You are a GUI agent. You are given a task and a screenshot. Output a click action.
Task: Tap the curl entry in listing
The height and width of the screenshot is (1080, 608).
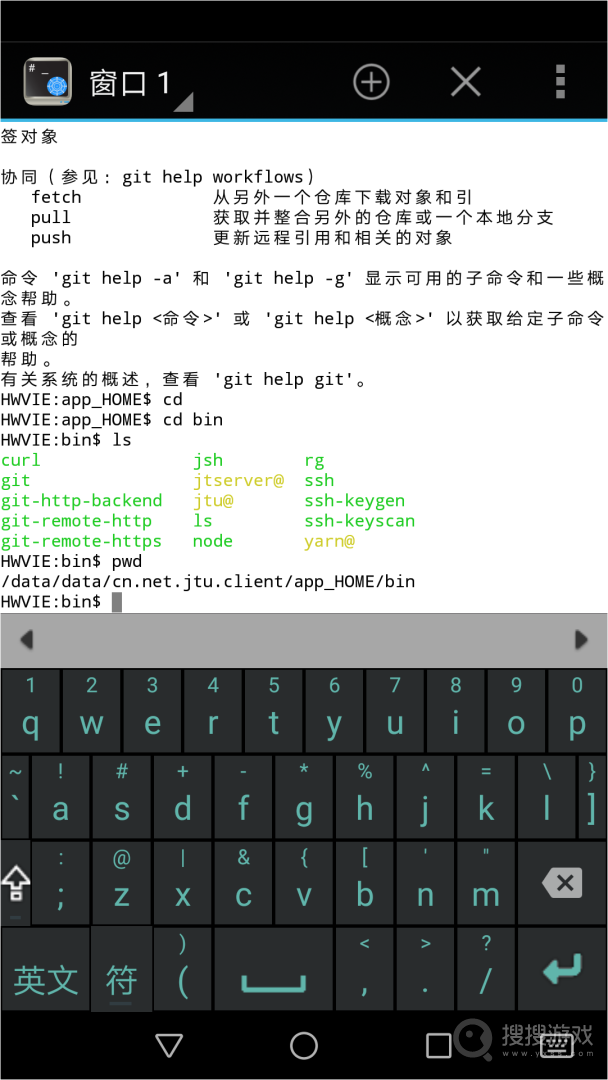click(20, 460)
